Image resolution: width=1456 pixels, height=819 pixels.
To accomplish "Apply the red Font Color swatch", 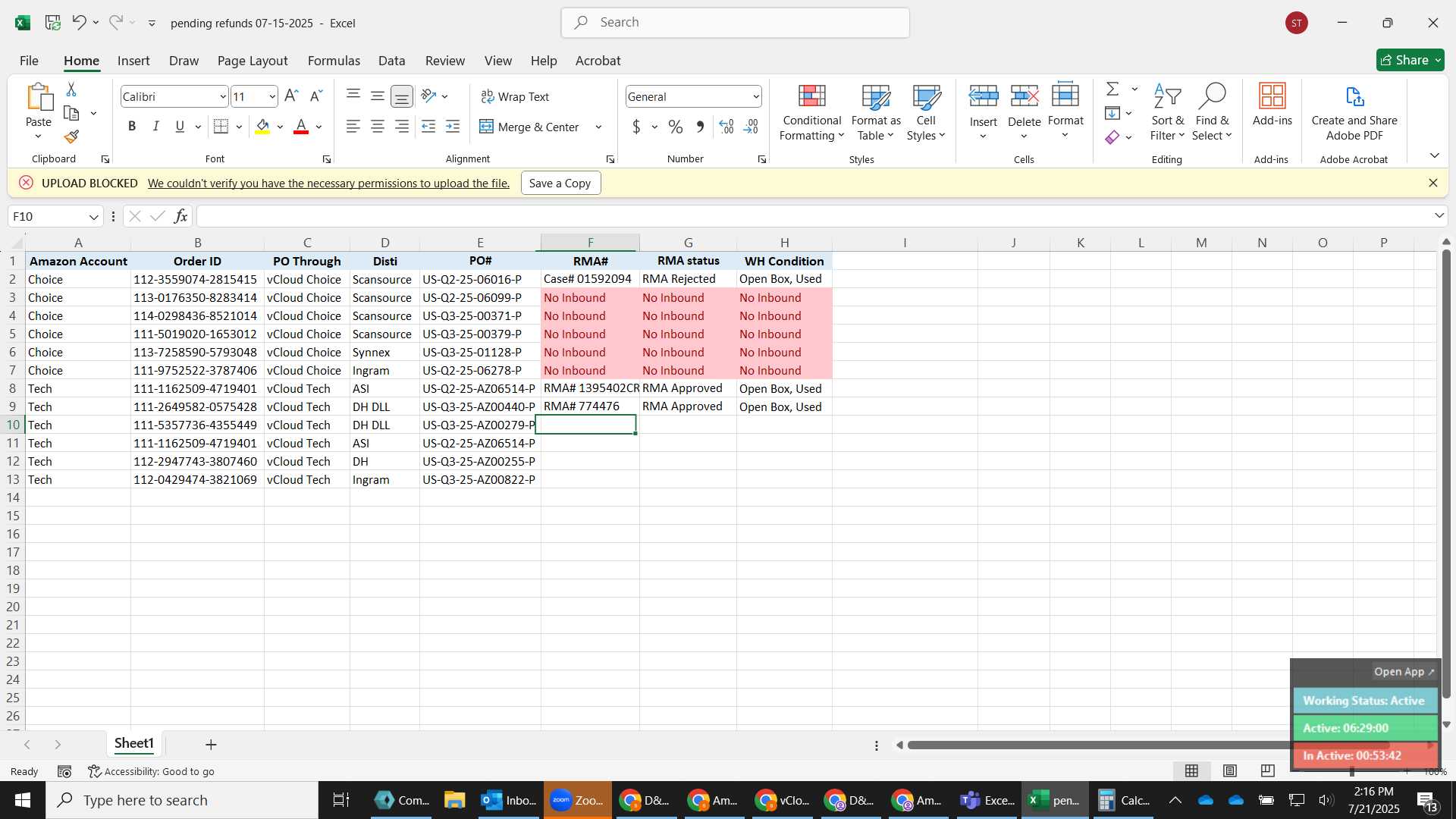I will tap(301, 127).
